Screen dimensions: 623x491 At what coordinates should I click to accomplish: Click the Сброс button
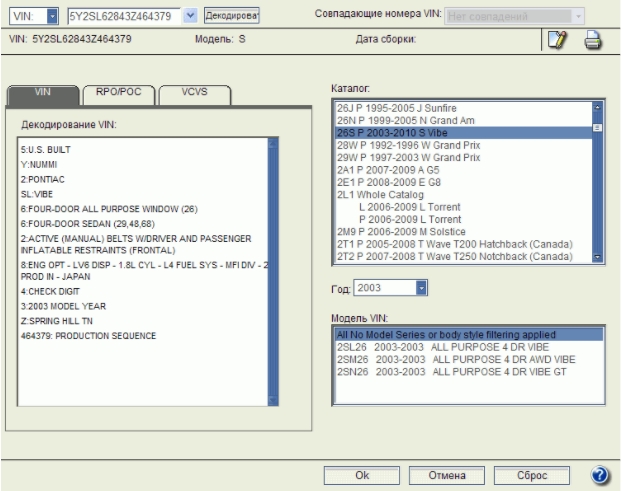pyautogui.click(x=532, y=476)
